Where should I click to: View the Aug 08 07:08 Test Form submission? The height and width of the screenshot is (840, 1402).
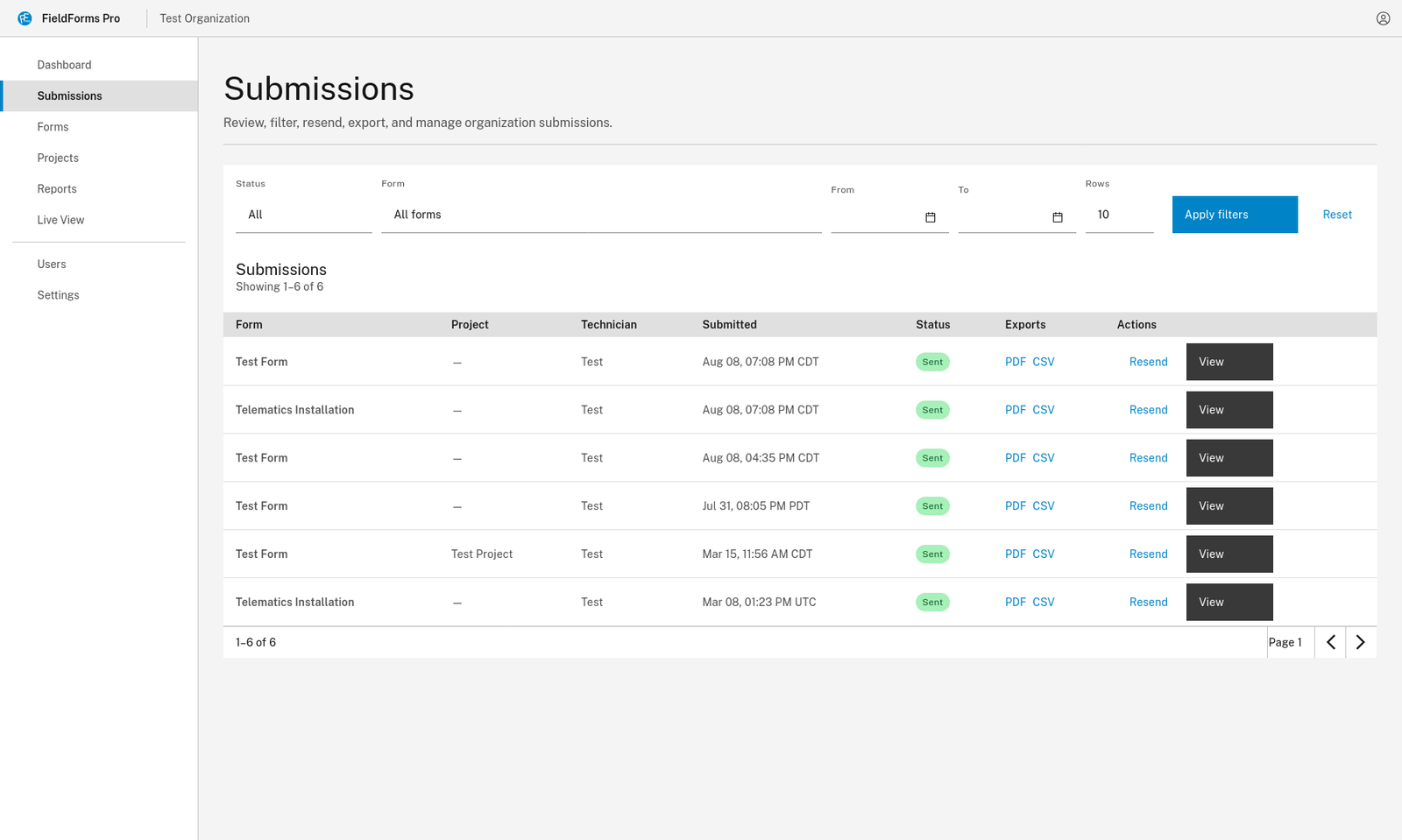pyautogui.click(x=1229, y=362)
